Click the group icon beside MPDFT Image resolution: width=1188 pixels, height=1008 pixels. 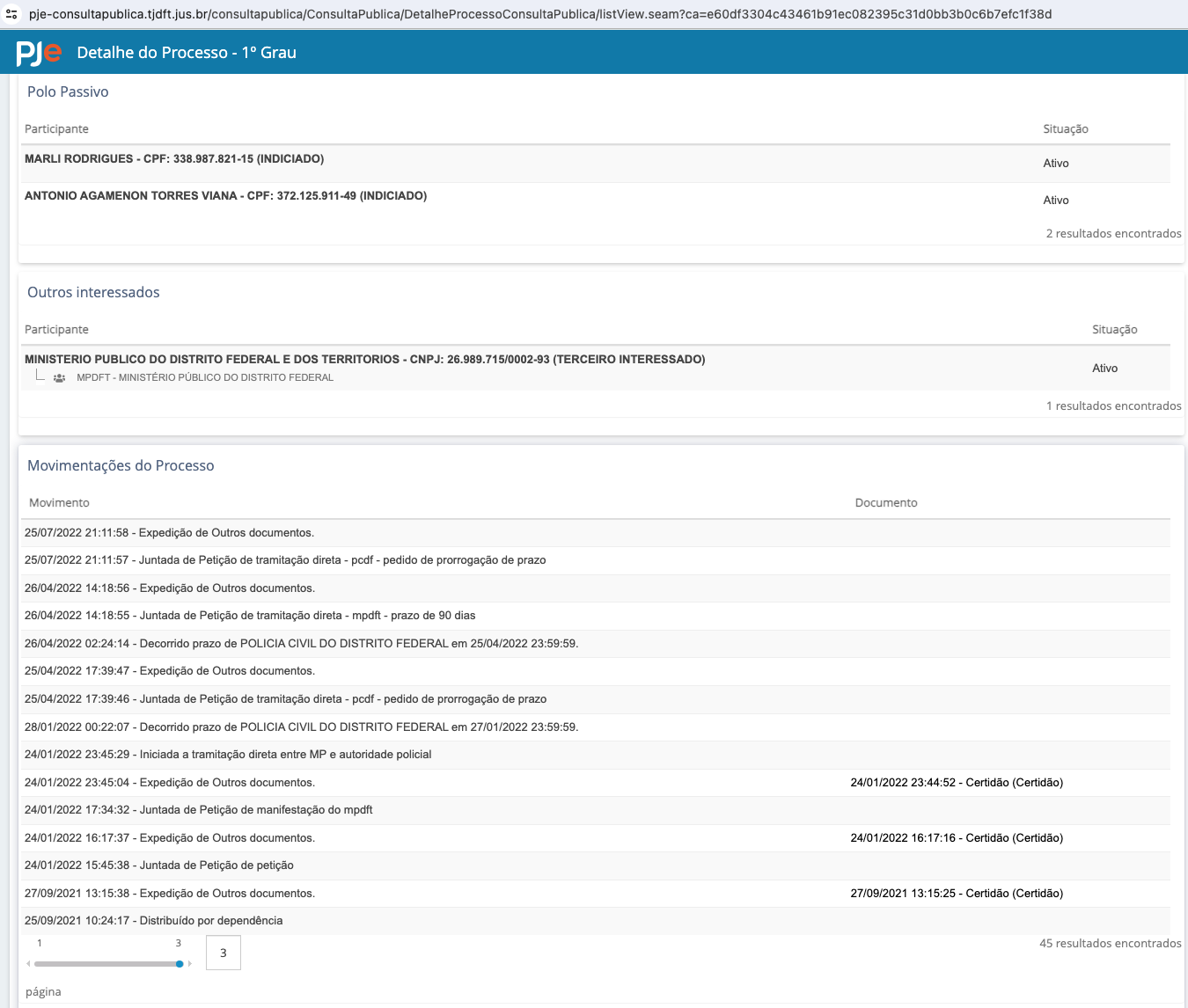[59, 378]
